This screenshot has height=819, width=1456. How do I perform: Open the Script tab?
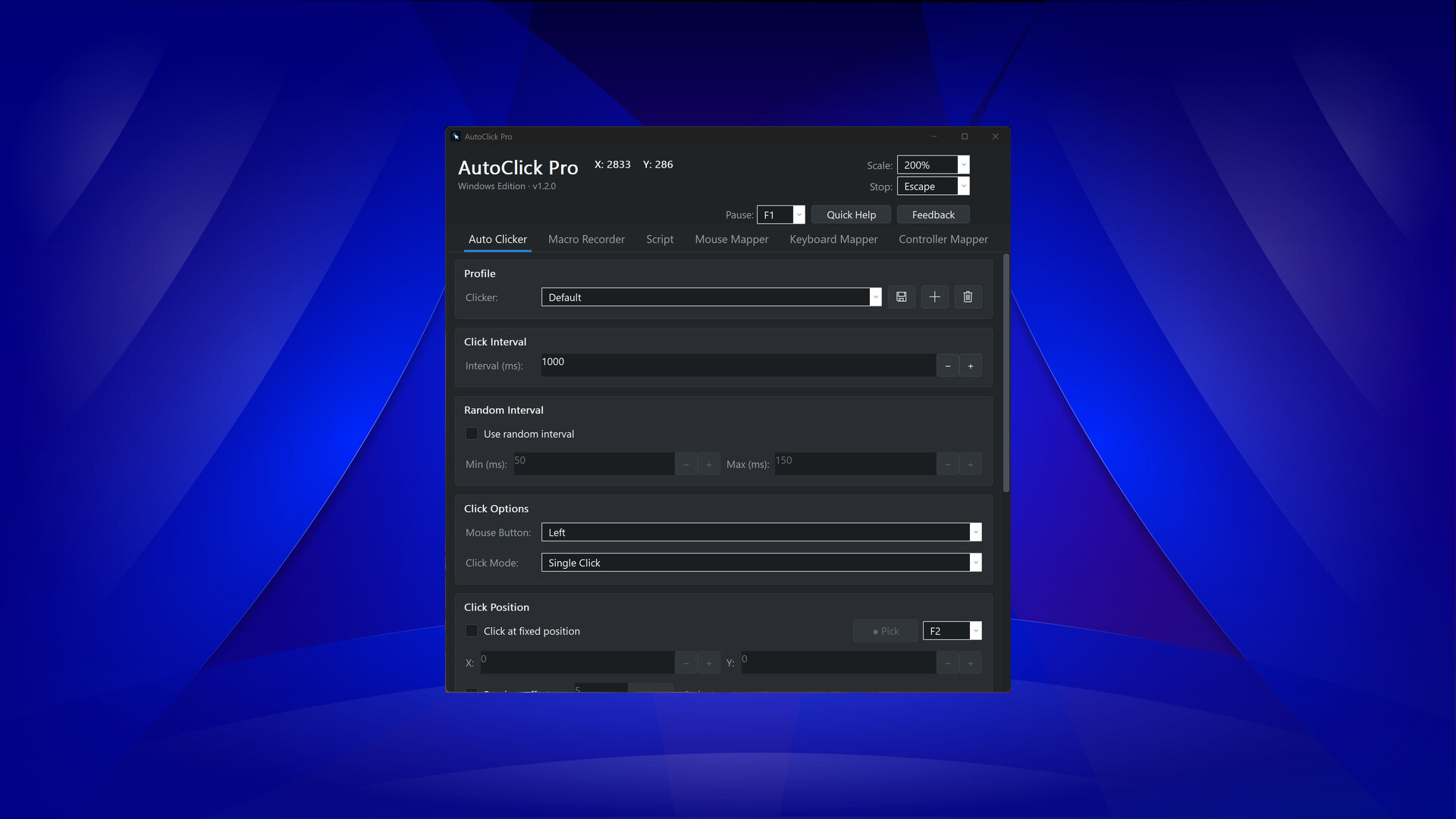[x=660, y=239]
